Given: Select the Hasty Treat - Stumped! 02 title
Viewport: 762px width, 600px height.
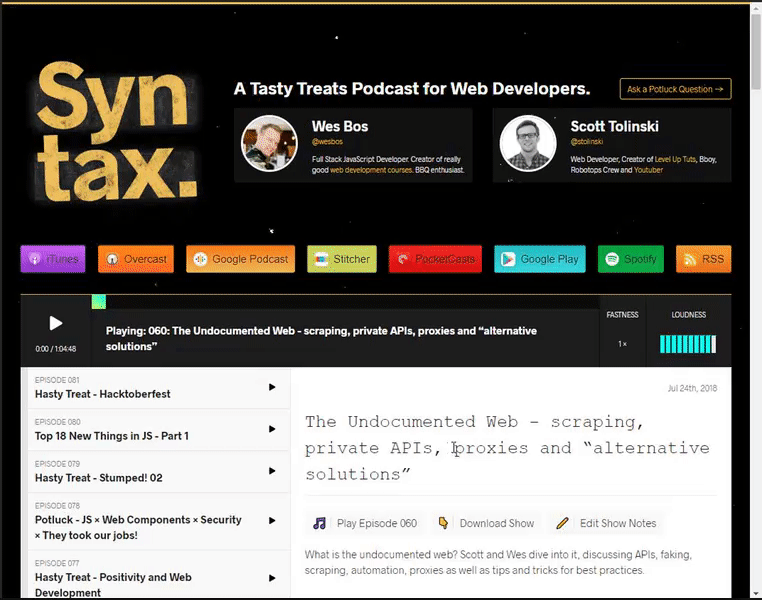Looking at the screenshot, I should coord(99,478).
